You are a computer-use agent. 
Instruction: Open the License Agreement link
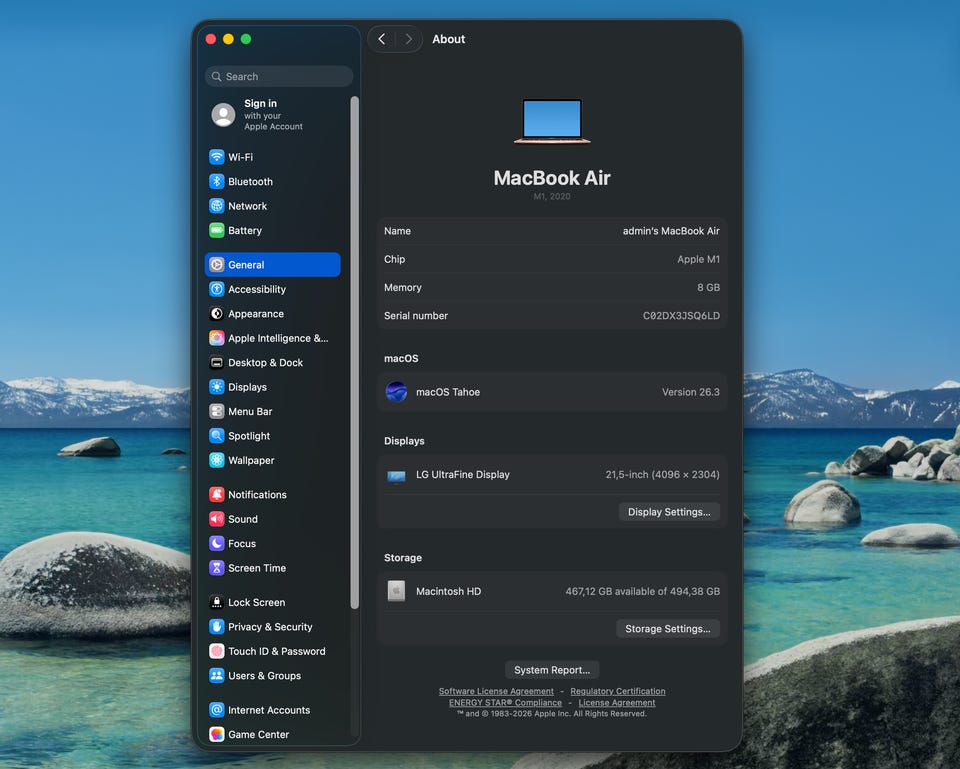[x=617, y=703]
